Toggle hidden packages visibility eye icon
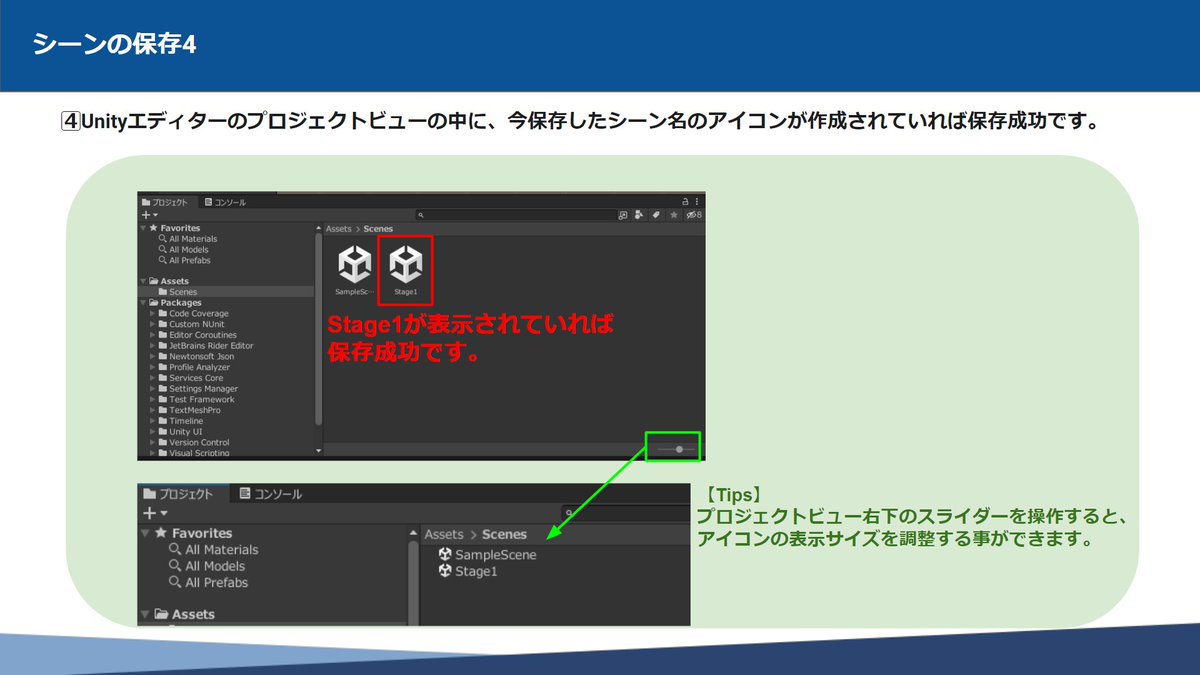This screenshot has height=675, width=1200. click(x=693, y=215)
